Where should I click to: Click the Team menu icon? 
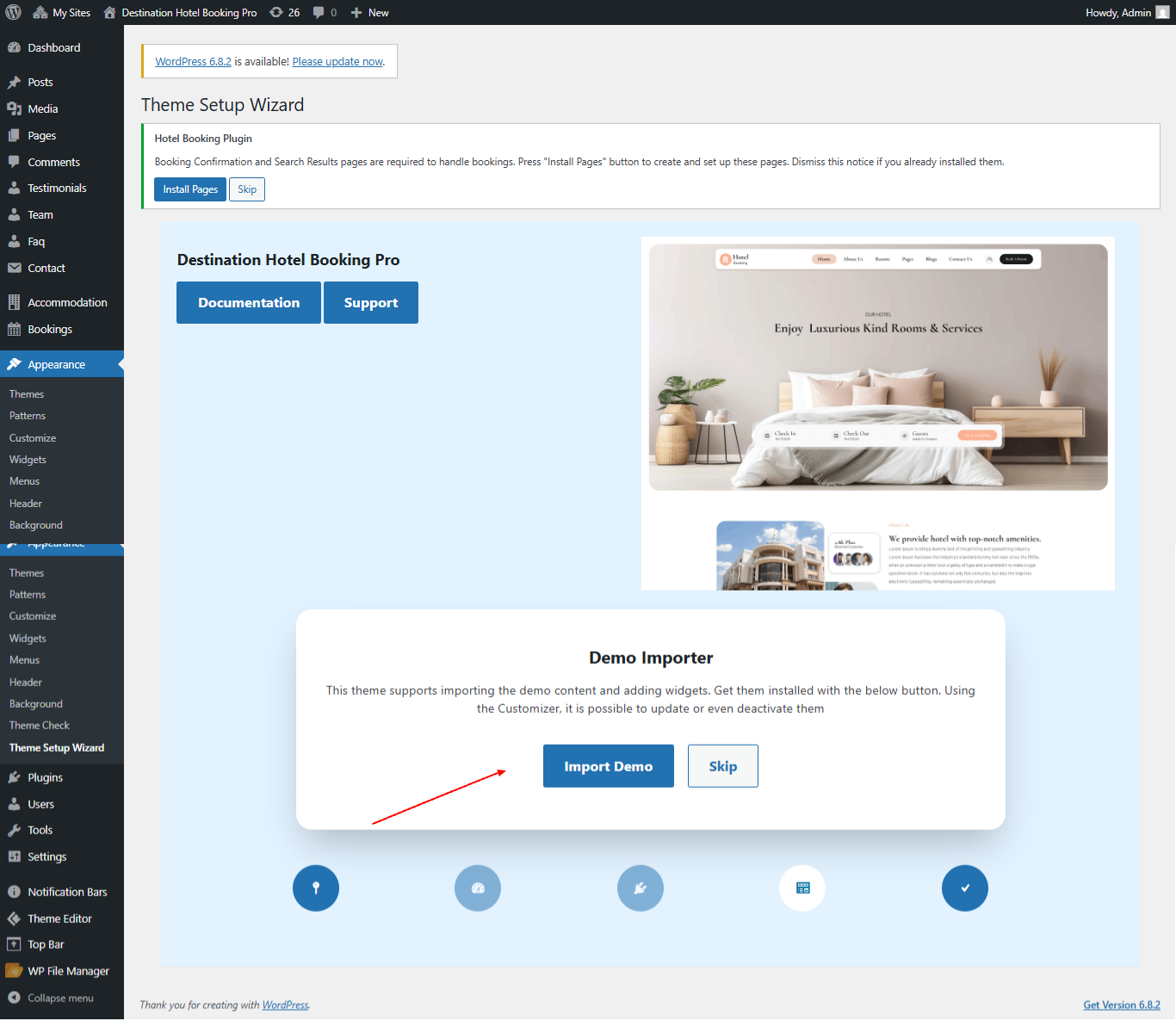pyautogui.click(x=14, y=214)
